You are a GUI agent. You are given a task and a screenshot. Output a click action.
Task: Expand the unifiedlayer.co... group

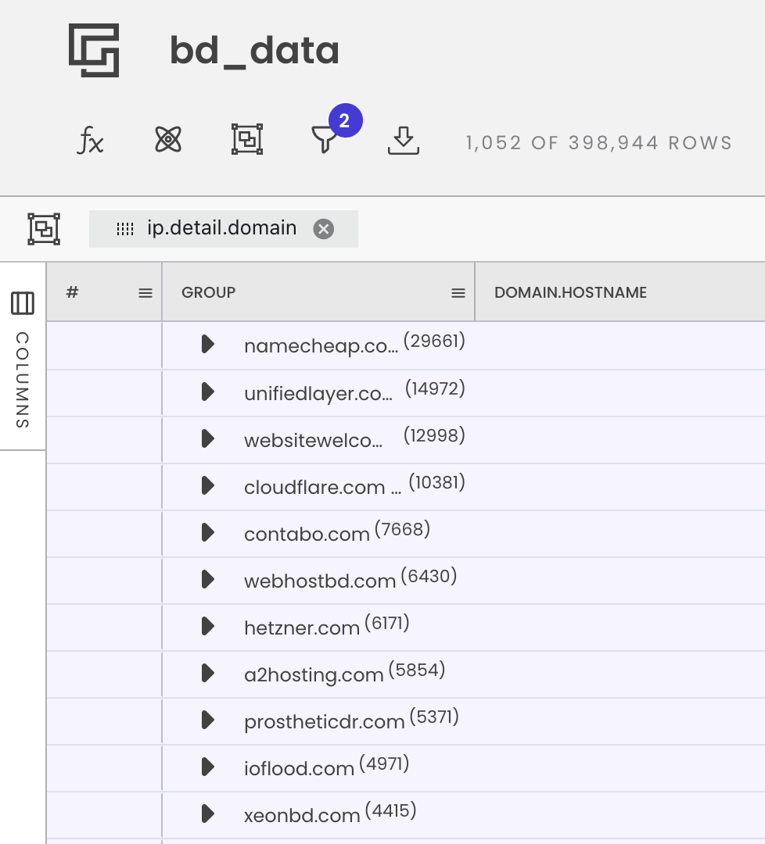pos(208,391)
